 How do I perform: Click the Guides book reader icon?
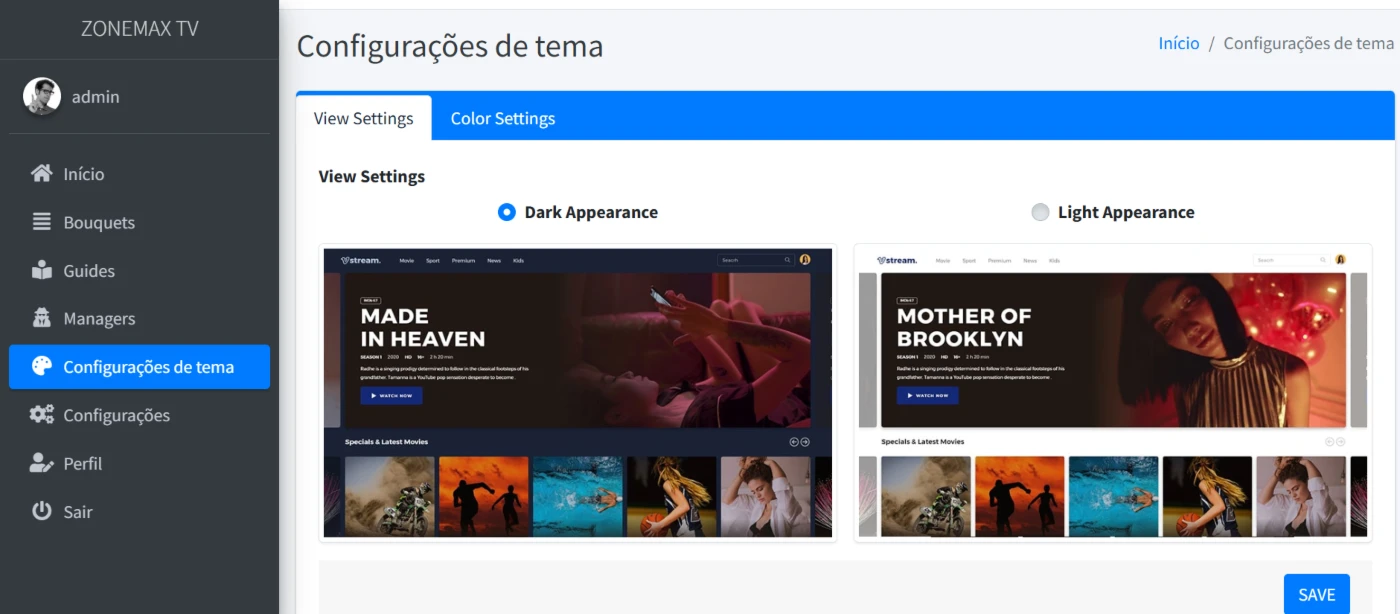point(41,270)
